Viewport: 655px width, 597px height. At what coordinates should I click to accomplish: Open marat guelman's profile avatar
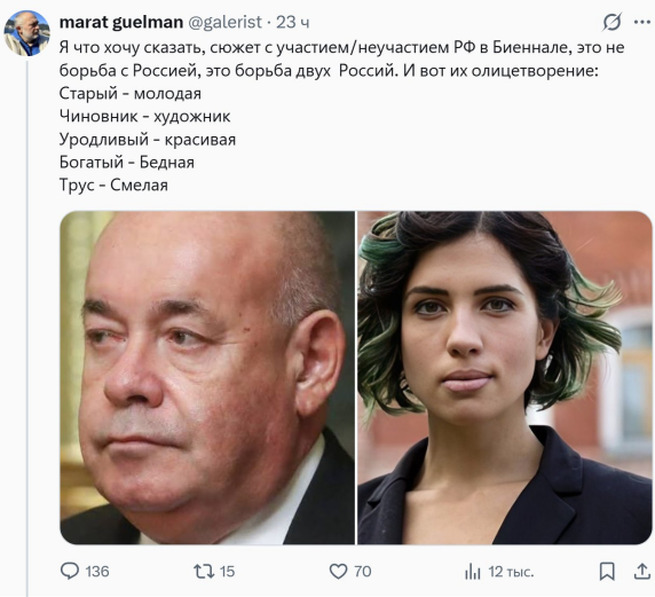(x=27, y=33)
